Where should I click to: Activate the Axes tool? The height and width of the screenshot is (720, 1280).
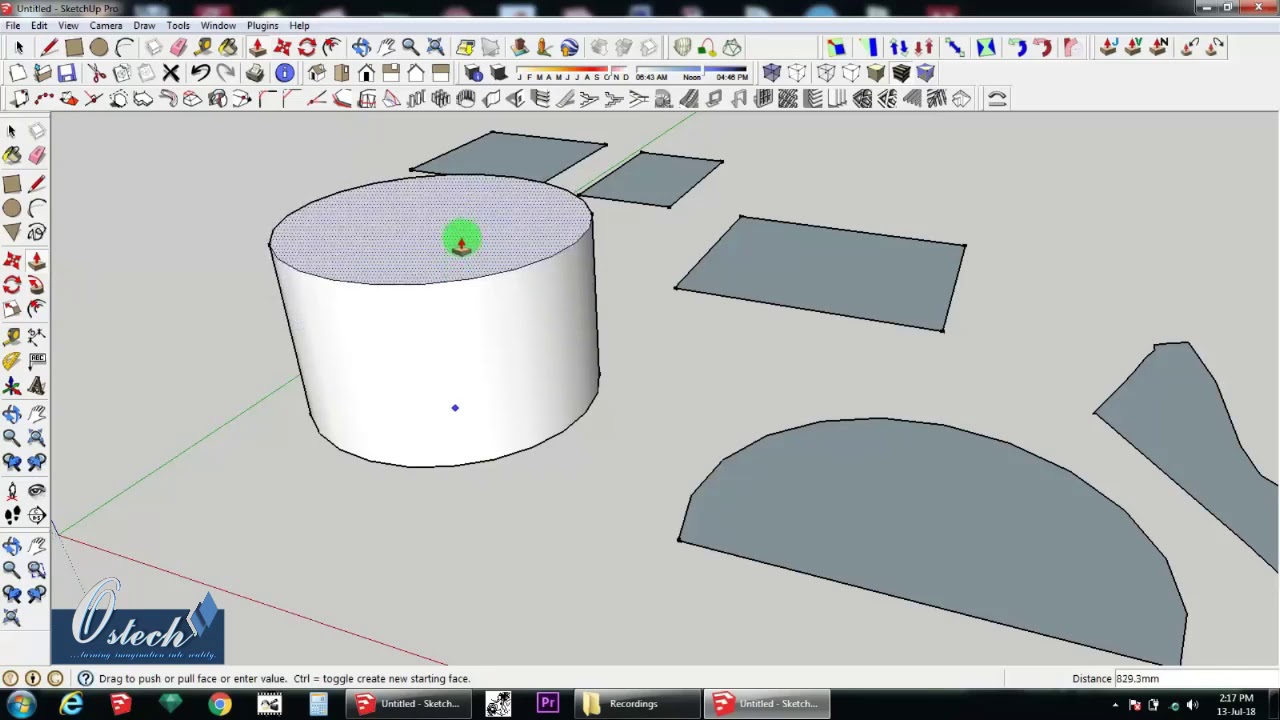[x=12, y=386]
